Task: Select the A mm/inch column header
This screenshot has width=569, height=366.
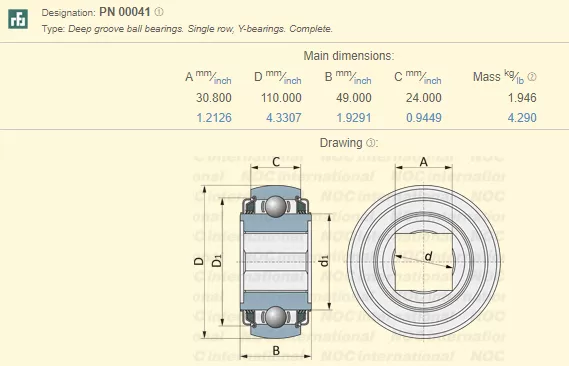Action: click(208, 77)
